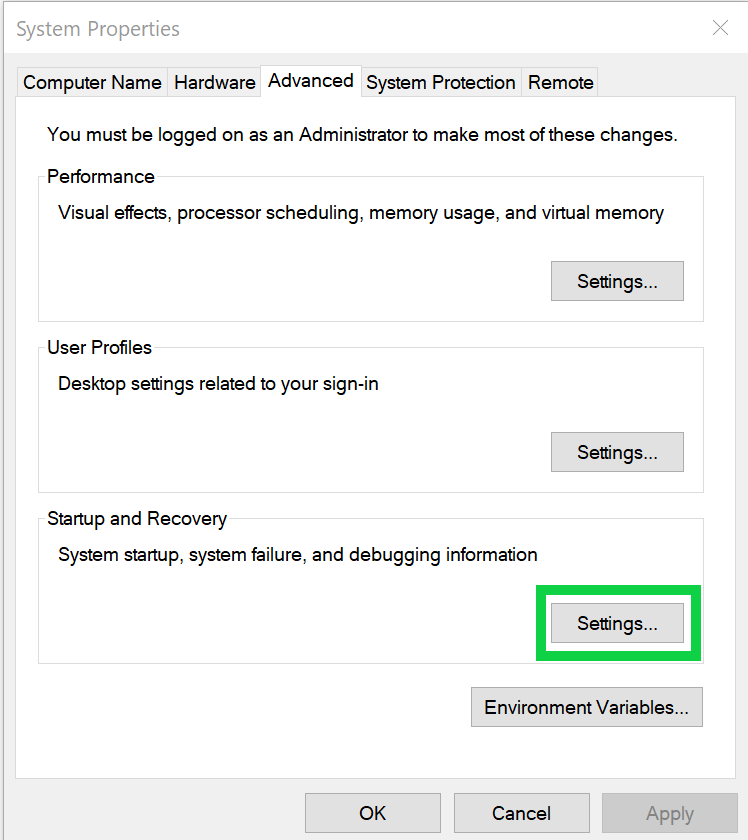
Task: Click the Performance group heading
Action: coord(100,176)
